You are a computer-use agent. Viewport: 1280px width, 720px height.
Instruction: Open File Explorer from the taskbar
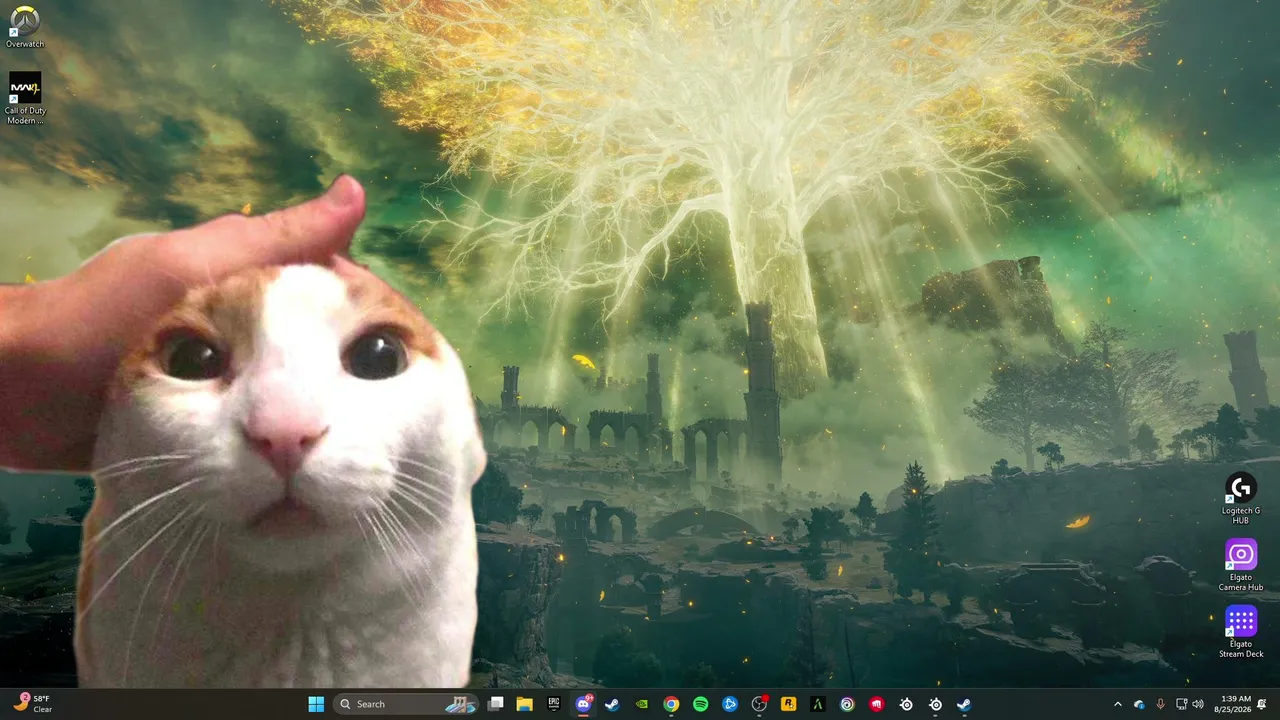[x=524, y=704]
